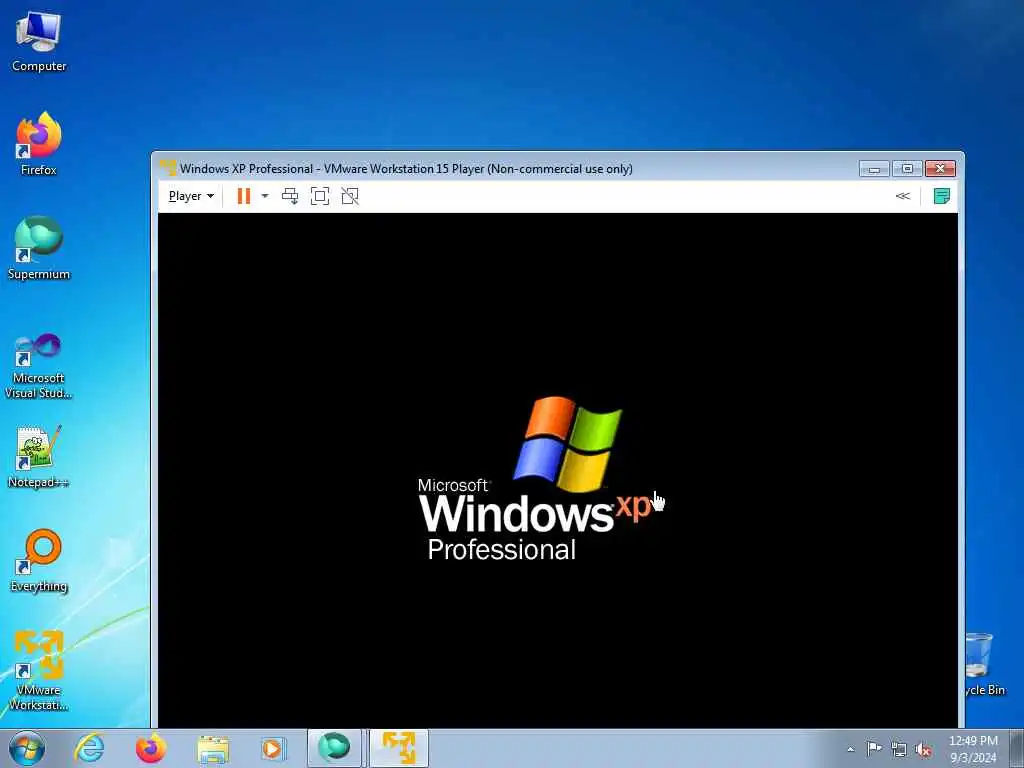The height and width of the screenshot is (768, 1024).
Task: Open the Windows Start menu orb
Action: [x=27, y=748]
